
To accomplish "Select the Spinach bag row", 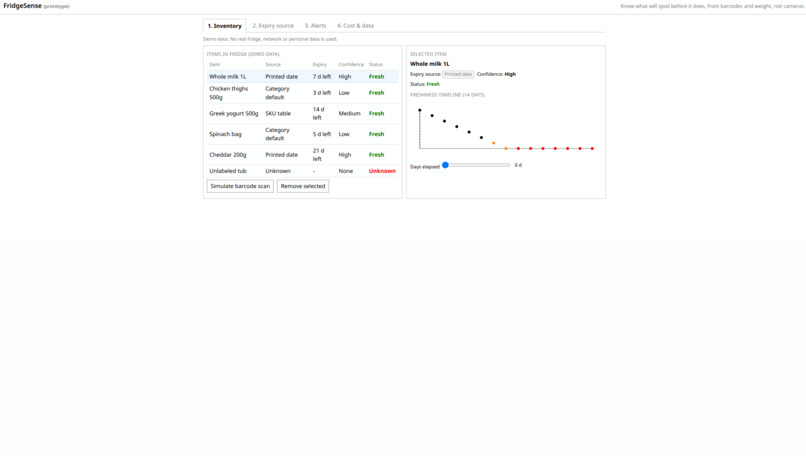I will 302,134.
